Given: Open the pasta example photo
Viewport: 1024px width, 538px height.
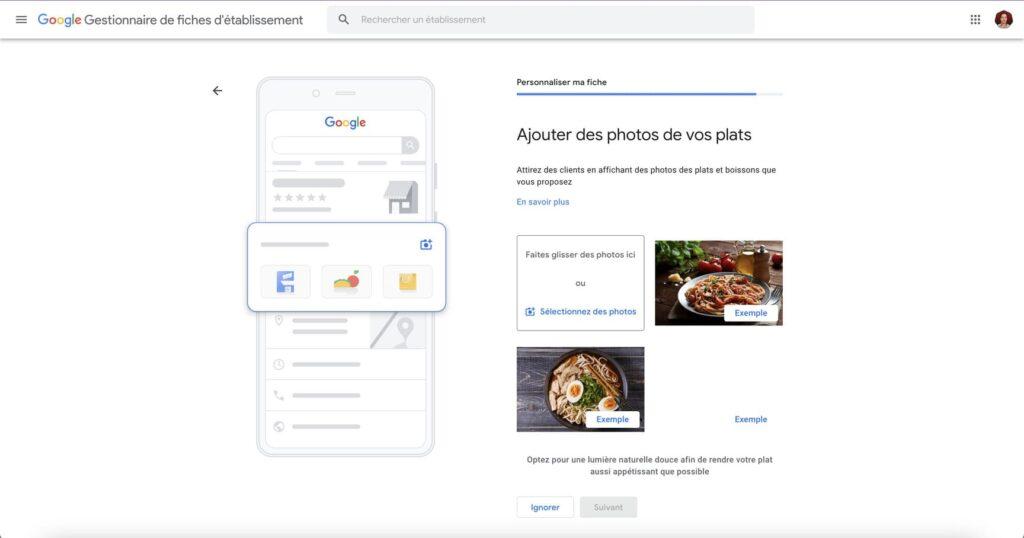Looking at the screenshot, I should [718, 283].
